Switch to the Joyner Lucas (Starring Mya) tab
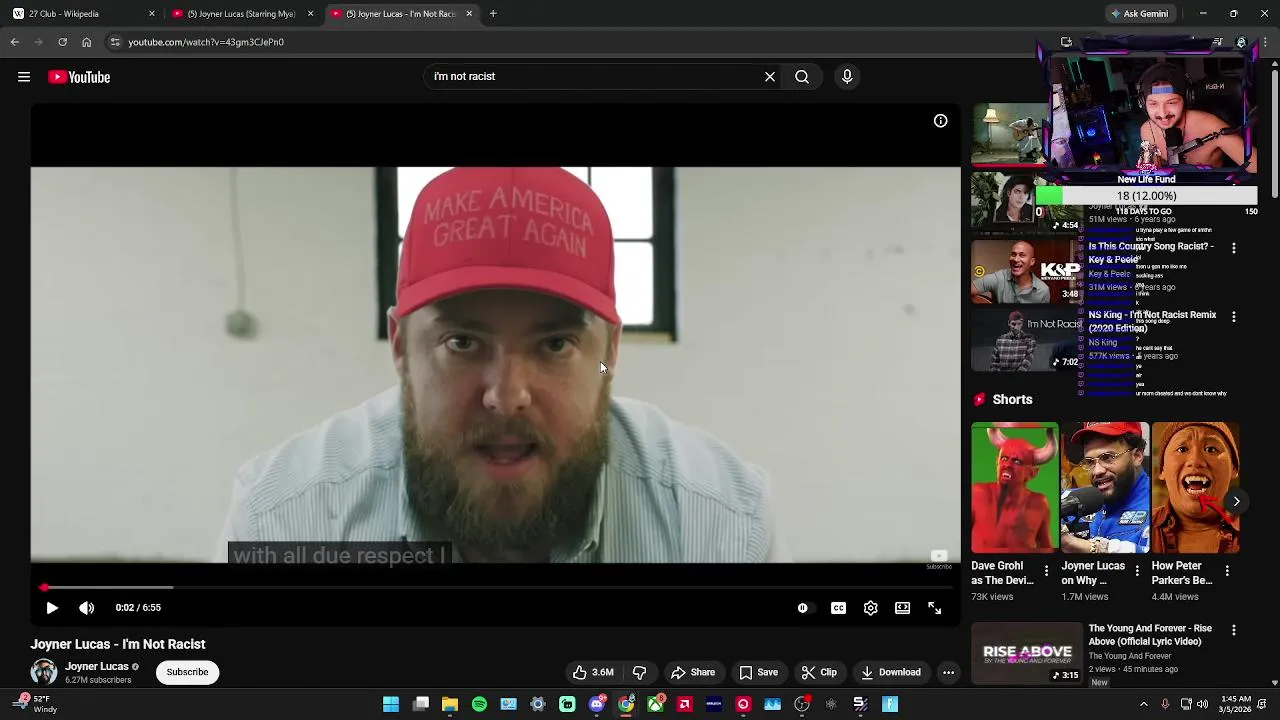The height and width of the screenshot is (720, 1280). pyautogui.click(x=241, y=14)
